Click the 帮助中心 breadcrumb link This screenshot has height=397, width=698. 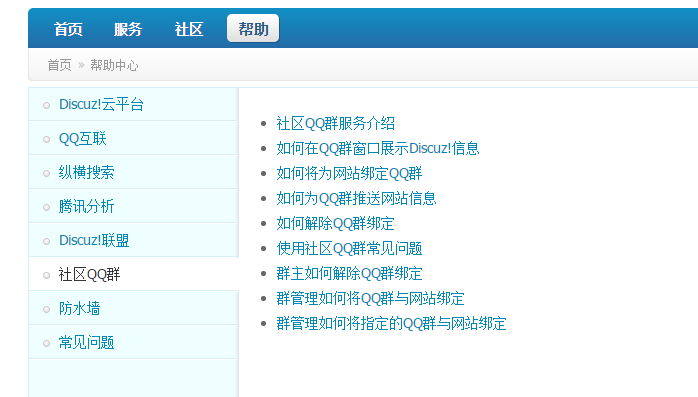(x=114, y=65)
